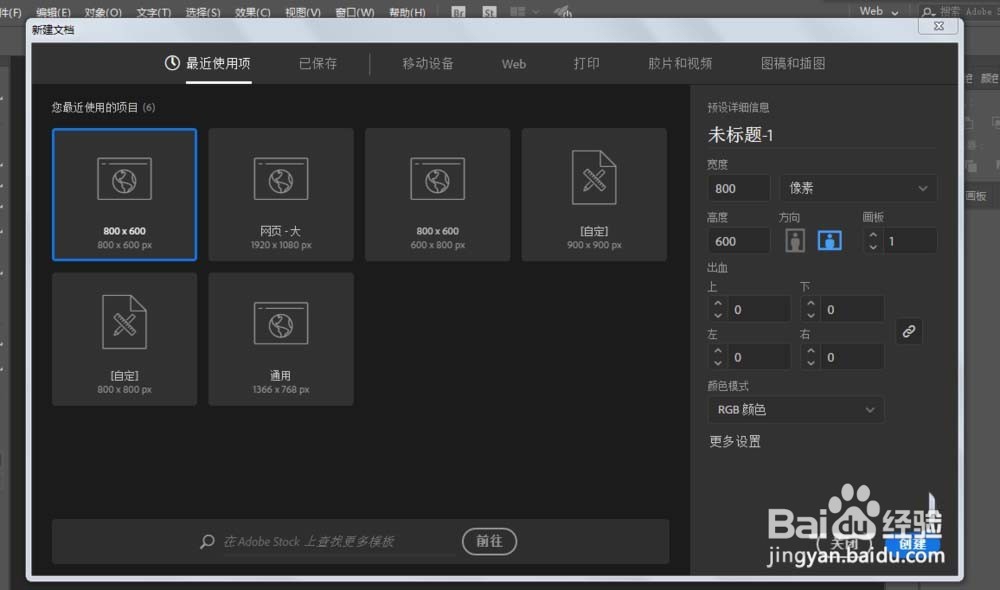Open the RGB 颜色 color mode dropdown
Image resolution: width=1000 pixels, height=590 pixels.
coord(796,409)
